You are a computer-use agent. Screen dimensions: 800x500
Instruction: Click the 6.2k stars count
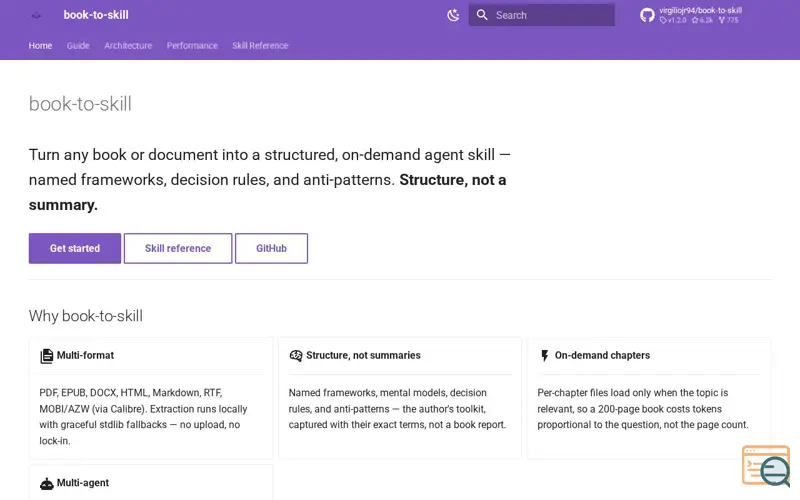click(x=703, y=20)
